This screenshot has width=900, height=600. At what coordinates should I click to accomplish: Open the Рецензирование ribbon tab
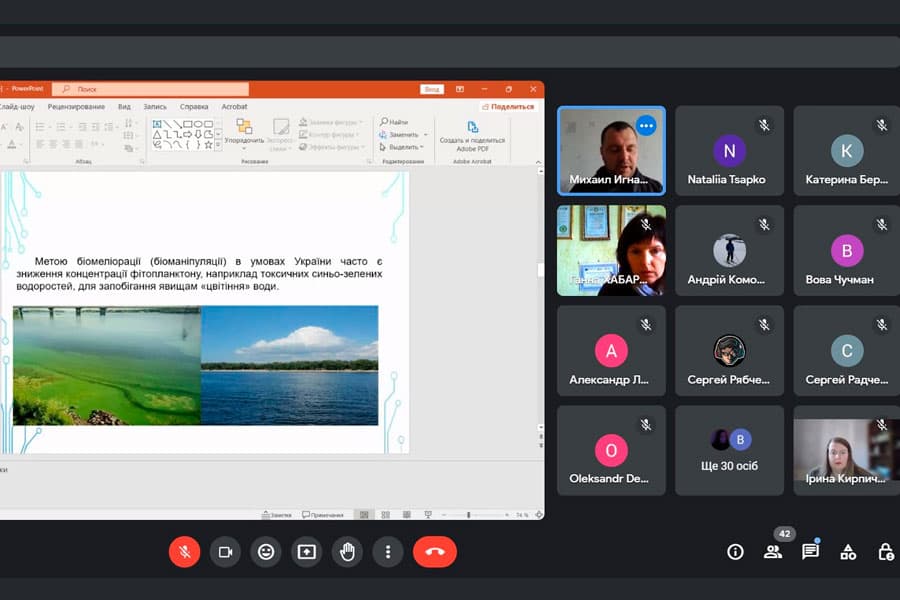point(76,106)
